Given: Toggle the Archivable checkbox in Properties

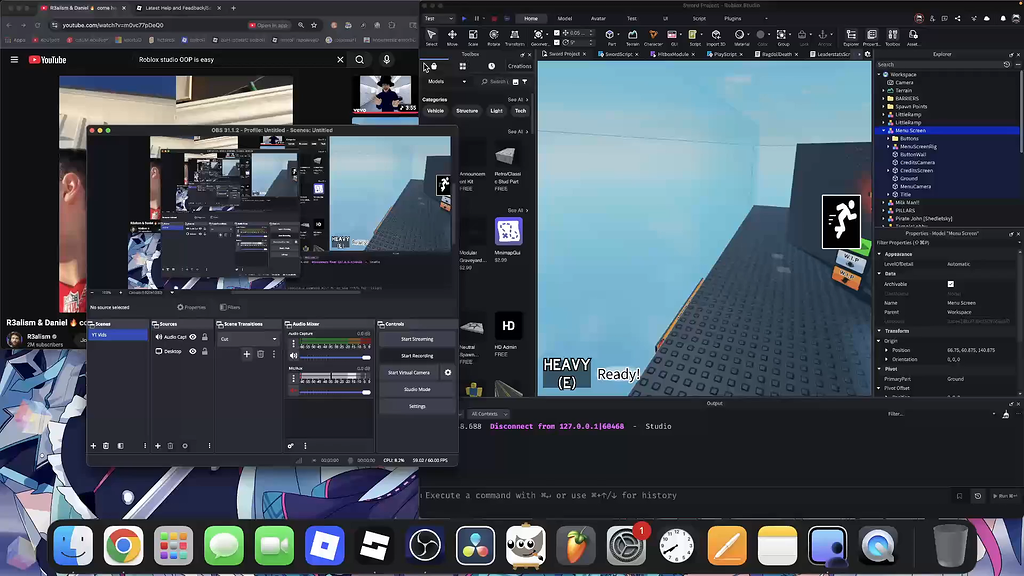Looking at the screenshot, I should point(950,284).
